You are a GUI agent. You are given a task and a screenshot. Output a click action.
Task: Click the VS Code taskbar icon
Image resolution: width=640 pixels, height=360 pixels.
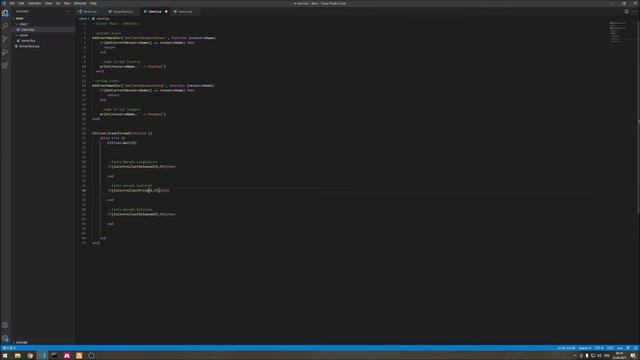point(42,356)
